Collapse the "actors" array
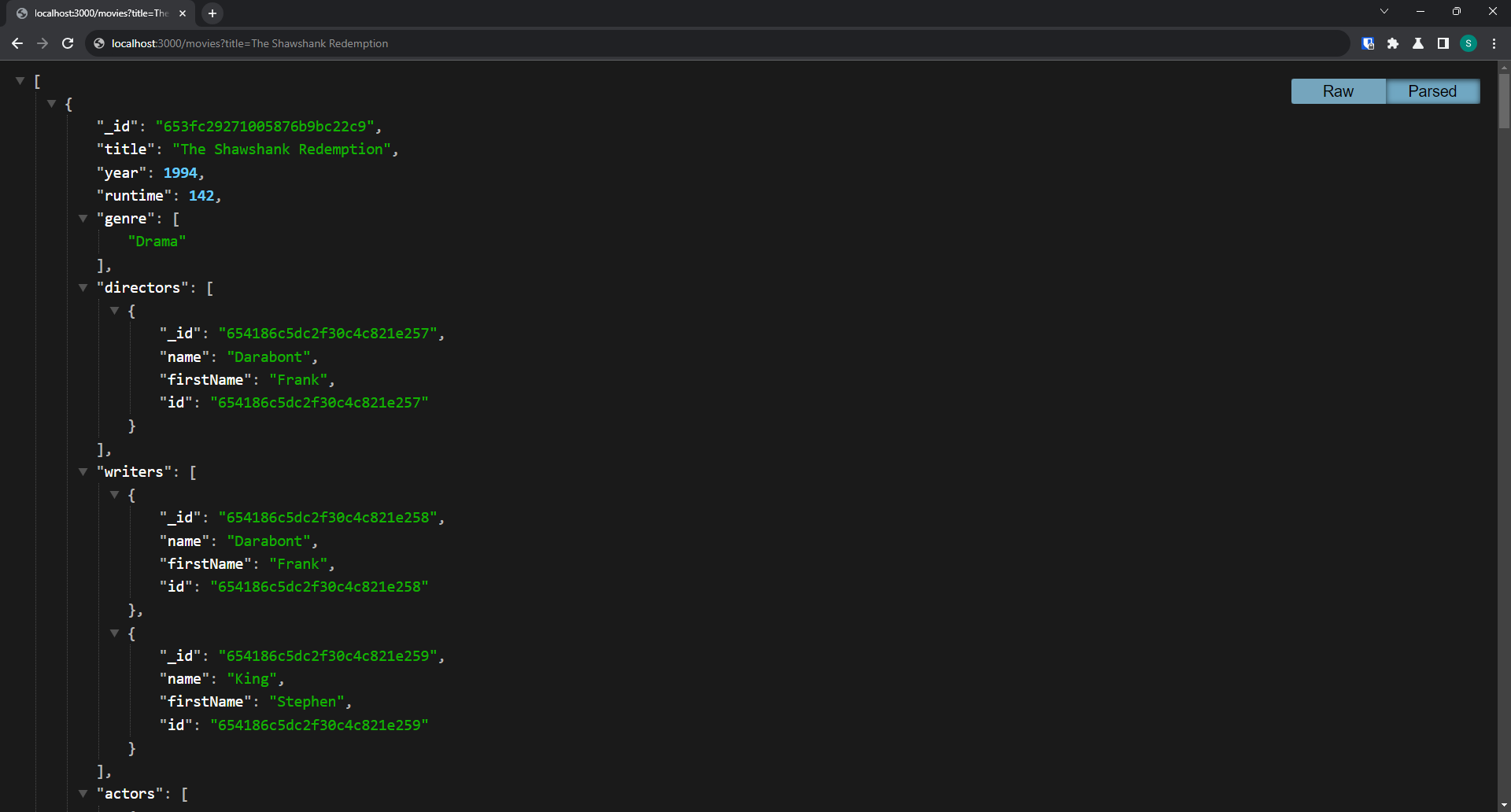Viewport: 1511px width, 812px height. pyautogui.click(x=83, y=794)
